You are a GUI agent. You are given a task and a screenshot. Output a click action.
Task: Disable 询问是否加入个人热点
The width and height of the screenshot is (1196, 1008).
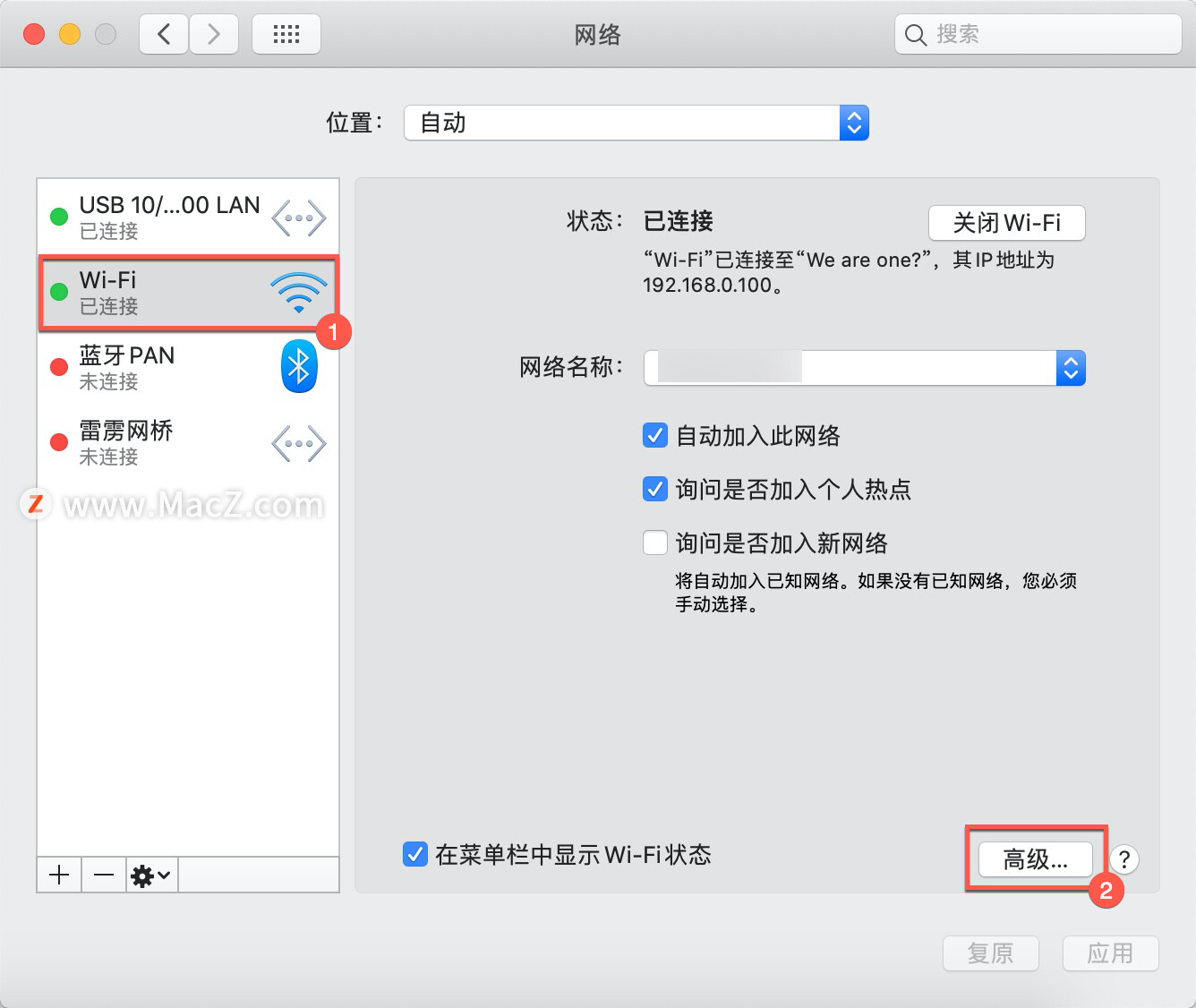point(655,489)
